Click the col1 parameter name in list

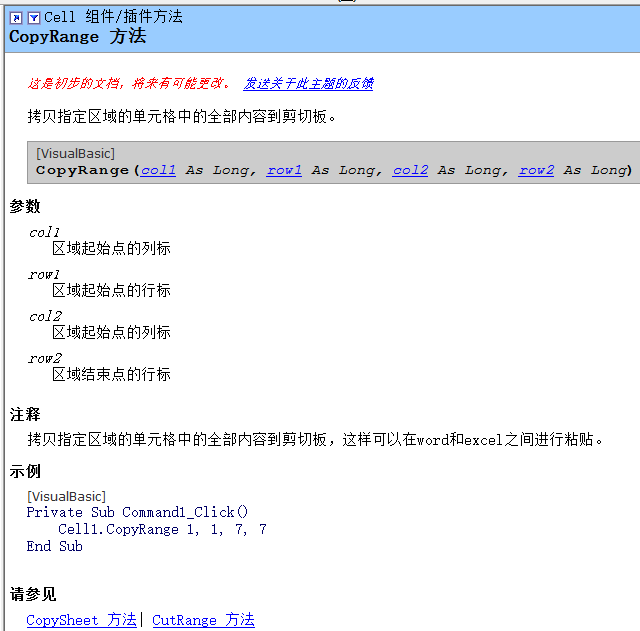click(x=44, y=232)
